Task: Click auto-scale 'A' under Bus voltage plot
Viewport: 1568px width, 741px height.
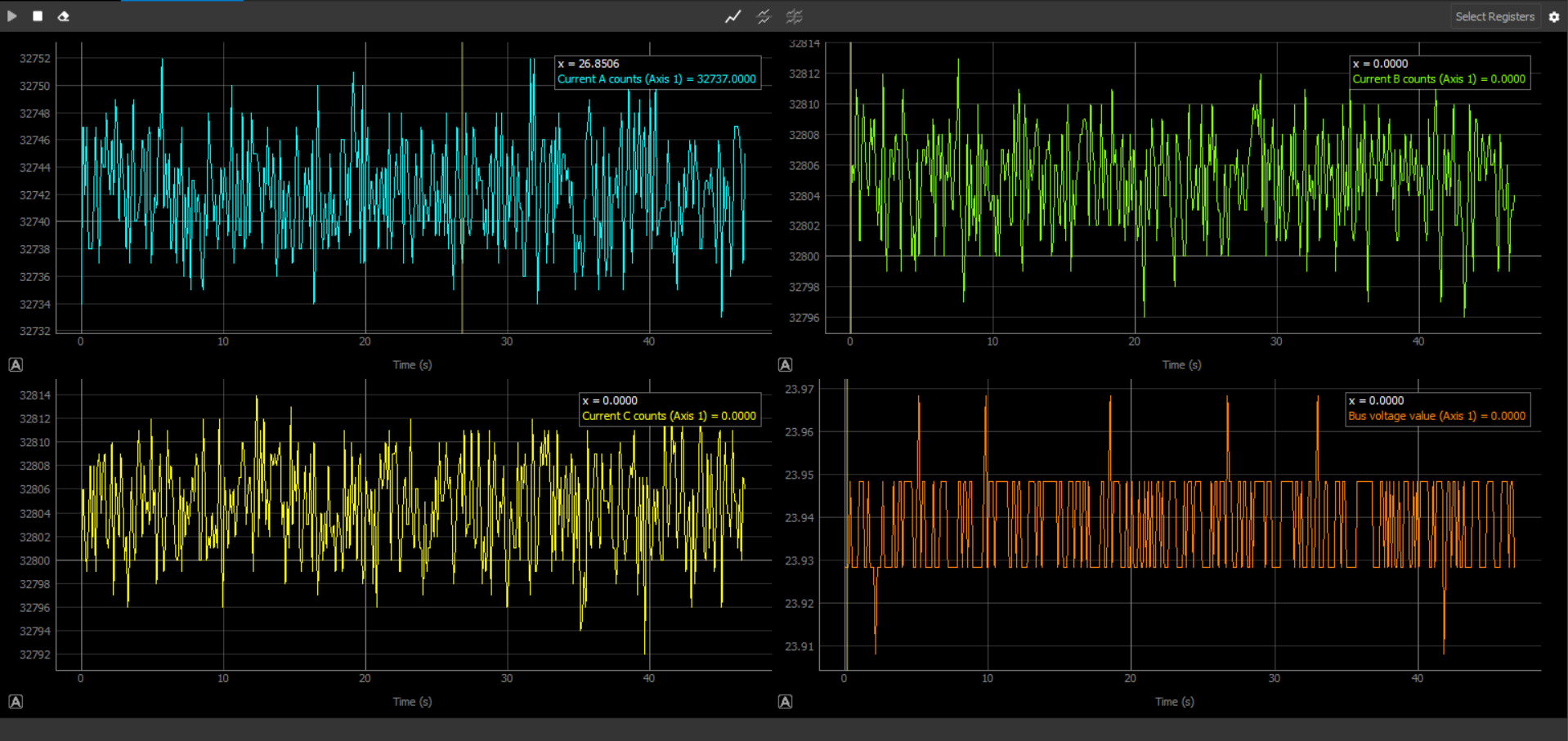Action: [x=785, y=702]
